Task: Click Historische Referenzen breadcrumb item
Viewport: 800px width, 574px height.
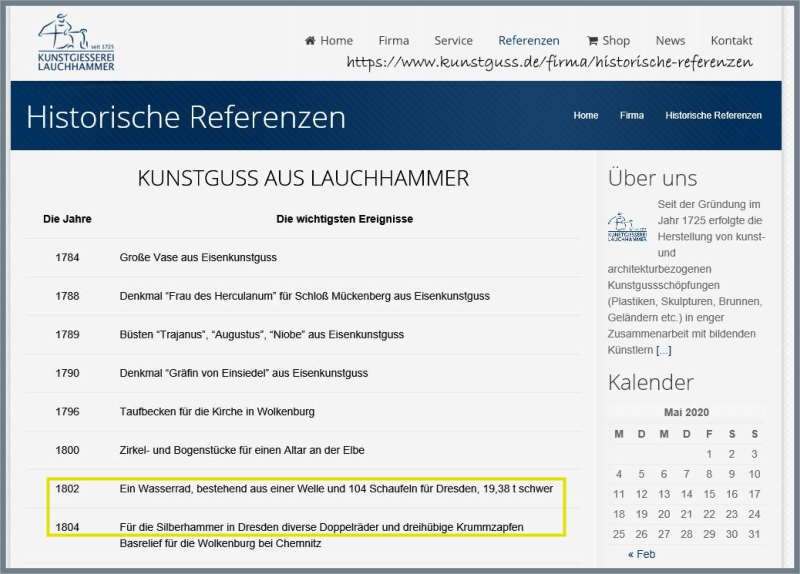Action: click(x=713, y=116)
